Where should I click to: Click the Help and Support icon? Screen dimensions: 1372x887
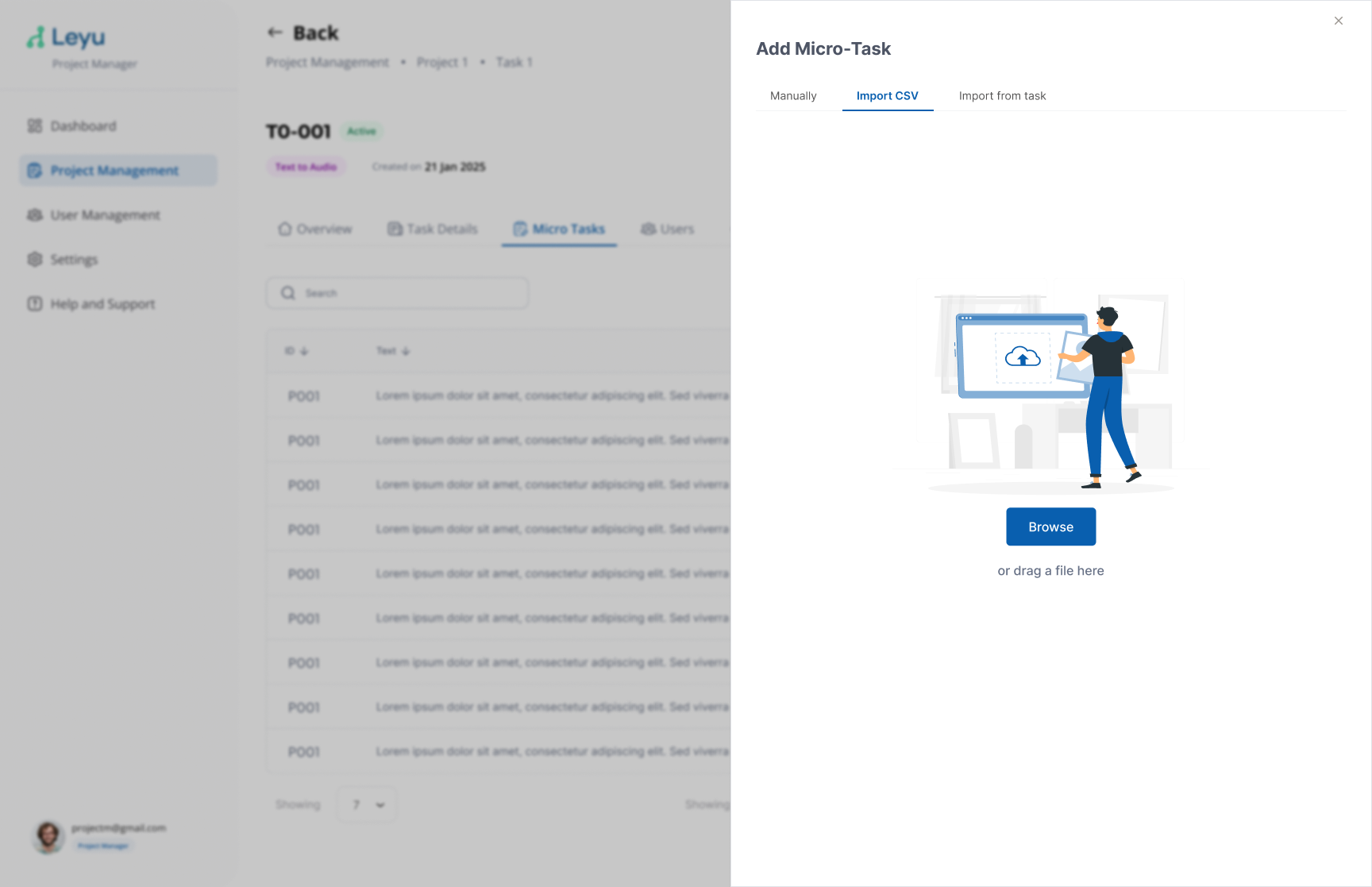tap(35, 304)
